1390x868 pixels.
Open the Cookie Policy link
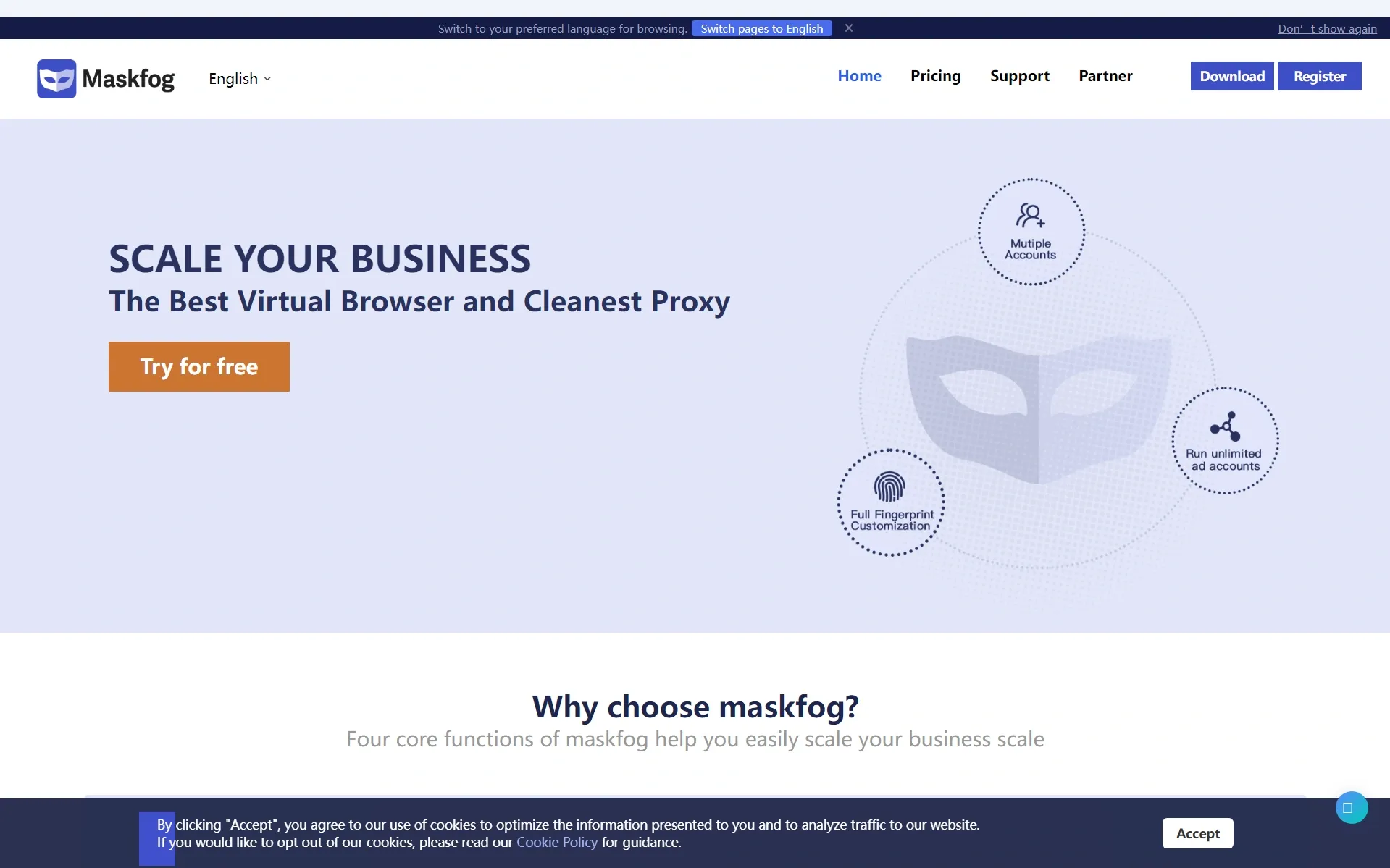pos(556,842)
